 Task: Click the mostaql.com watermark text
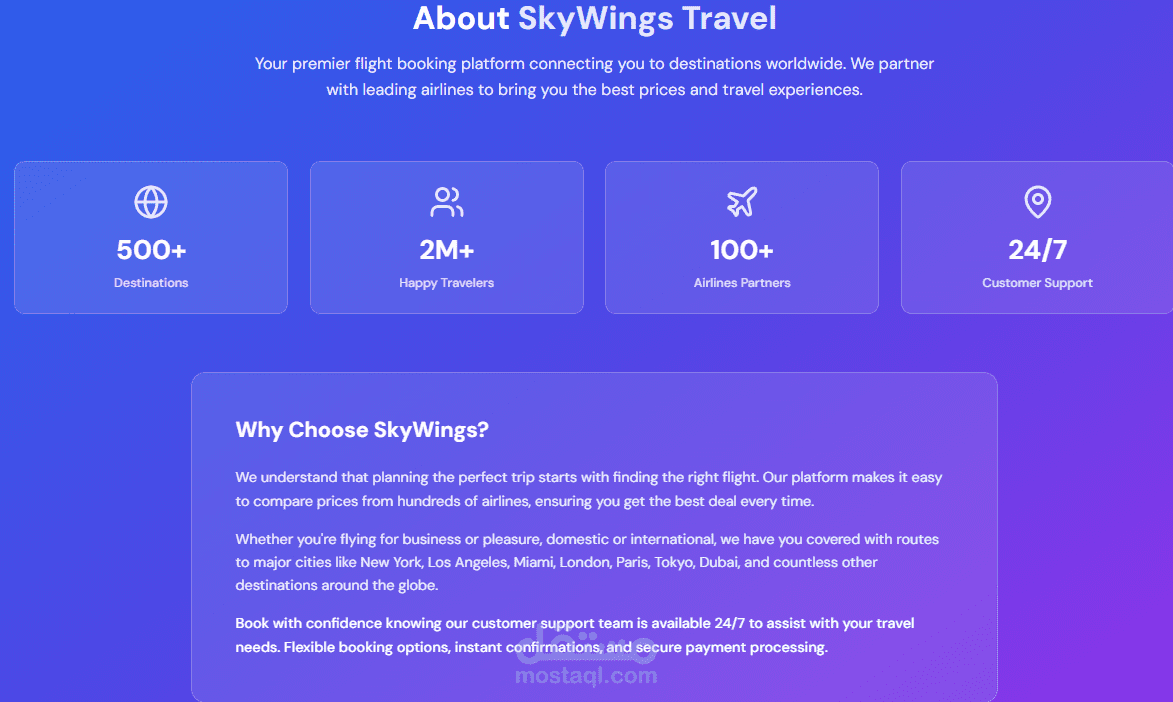[x=586, y=676]
